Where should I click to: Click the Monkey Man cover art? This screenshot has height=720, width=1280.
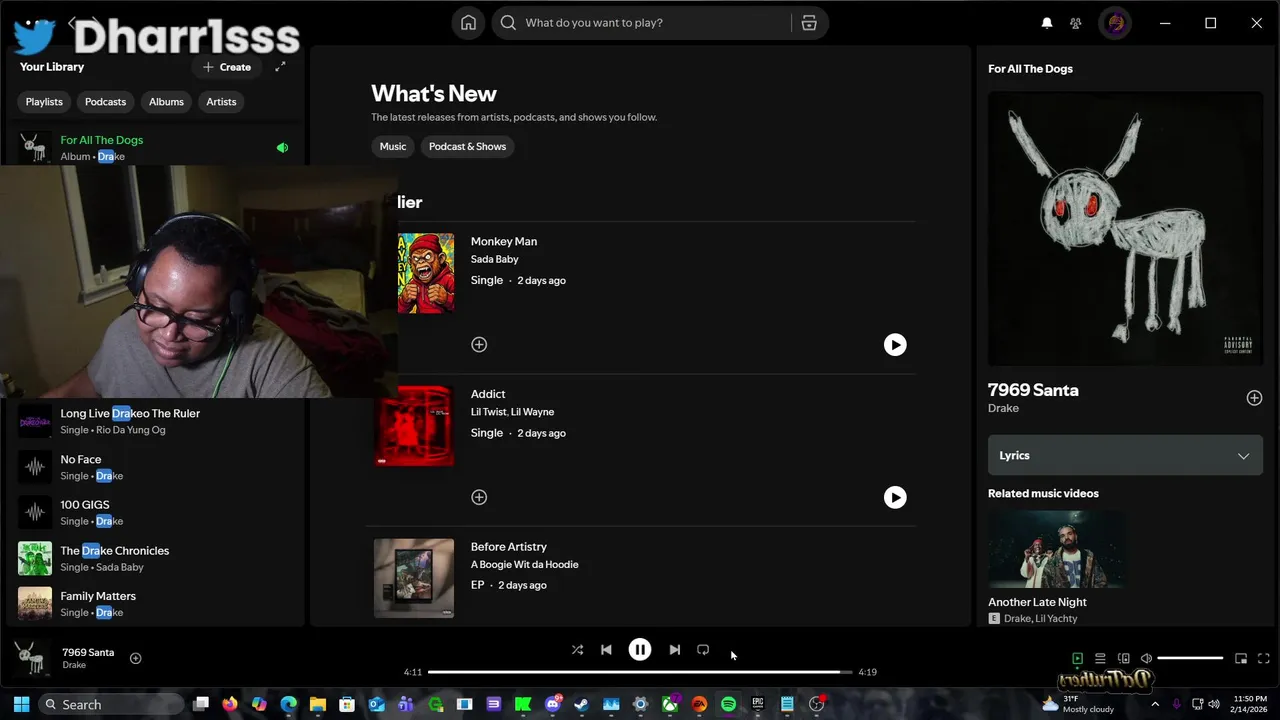click(x=426, y=273)
